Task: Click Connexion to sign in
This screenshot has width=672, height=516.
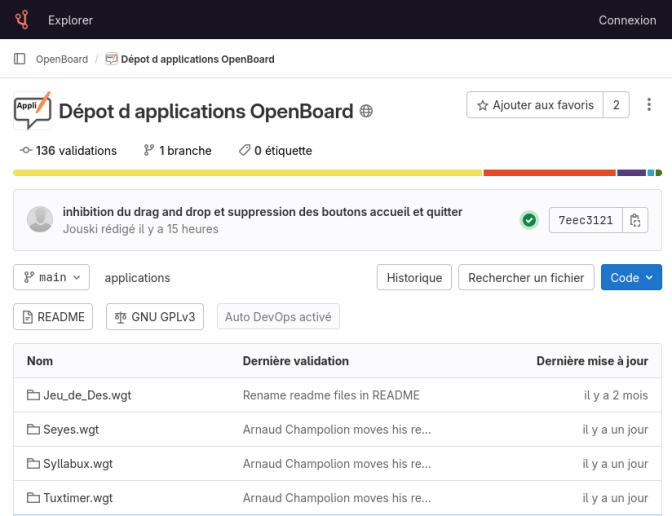Action: click(x=627, y=20)
